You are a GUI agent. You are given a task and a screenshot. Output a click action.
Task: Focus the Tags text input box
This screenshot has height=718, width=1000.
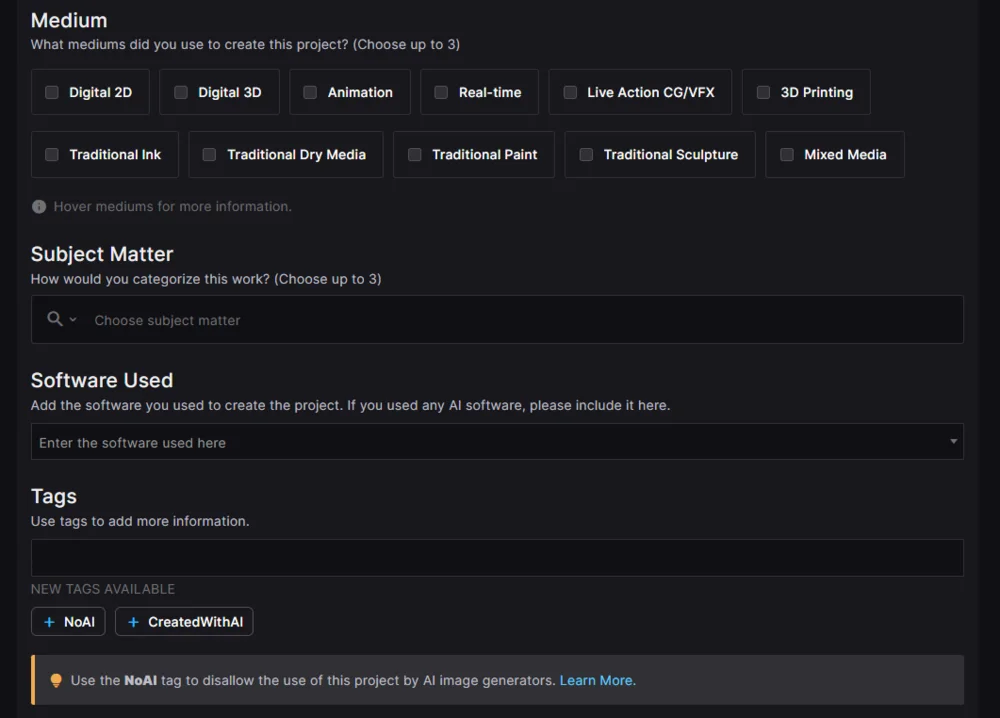tap(497, 558)
